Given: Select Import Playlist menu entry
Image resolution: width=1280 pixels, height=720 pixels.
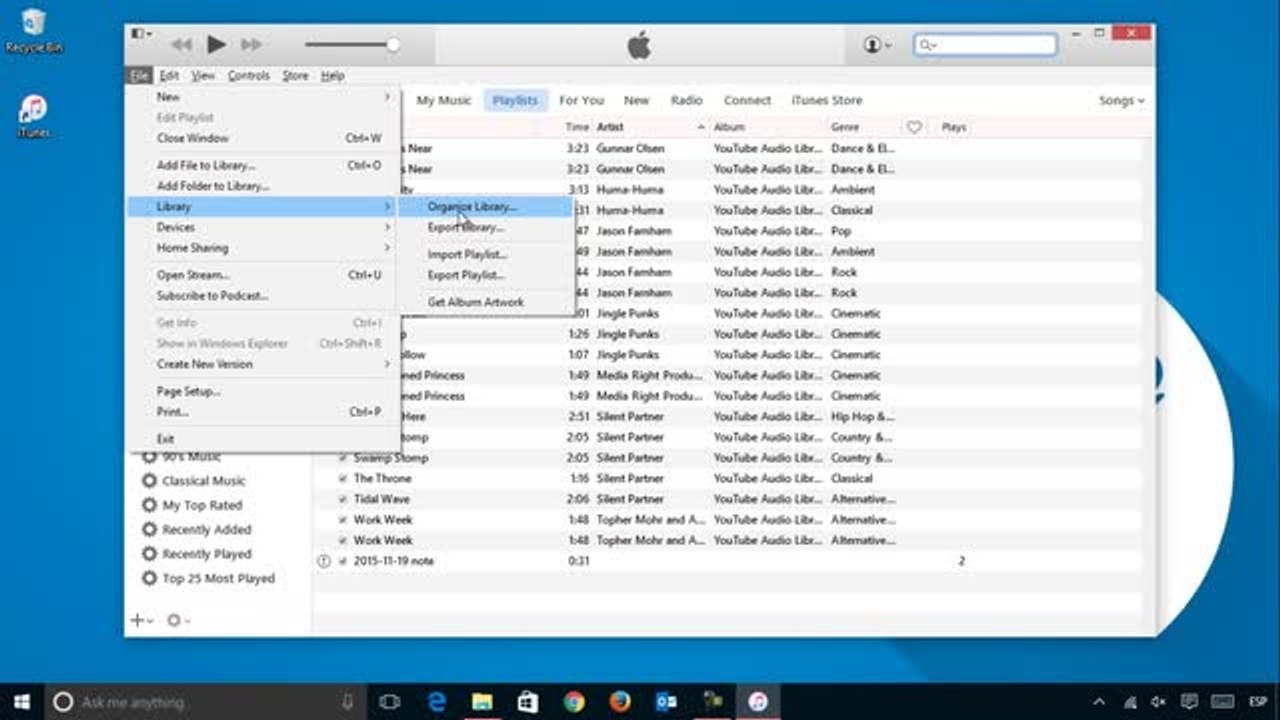Looking at the screenshot, I should click(485, 254).
